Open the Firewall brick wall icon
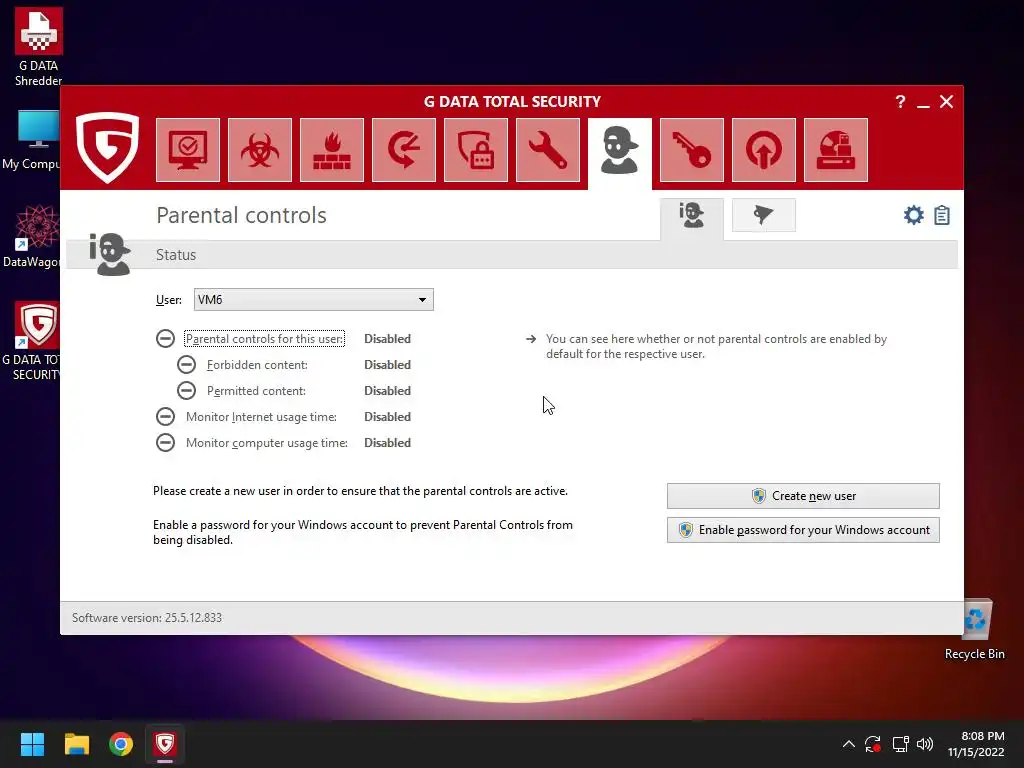This screenshot has height=768, width=1024. (332, 150)
